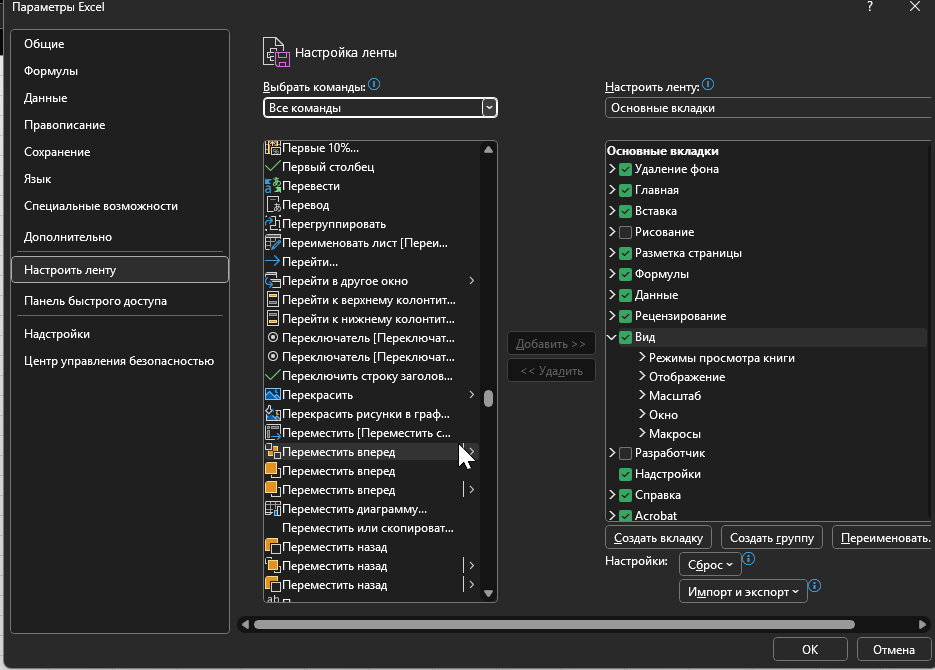The height and width of the screenshot is (670, 935).
Task: Uncheck the "Главная" tab checkbox
Action: pos(626,191)
